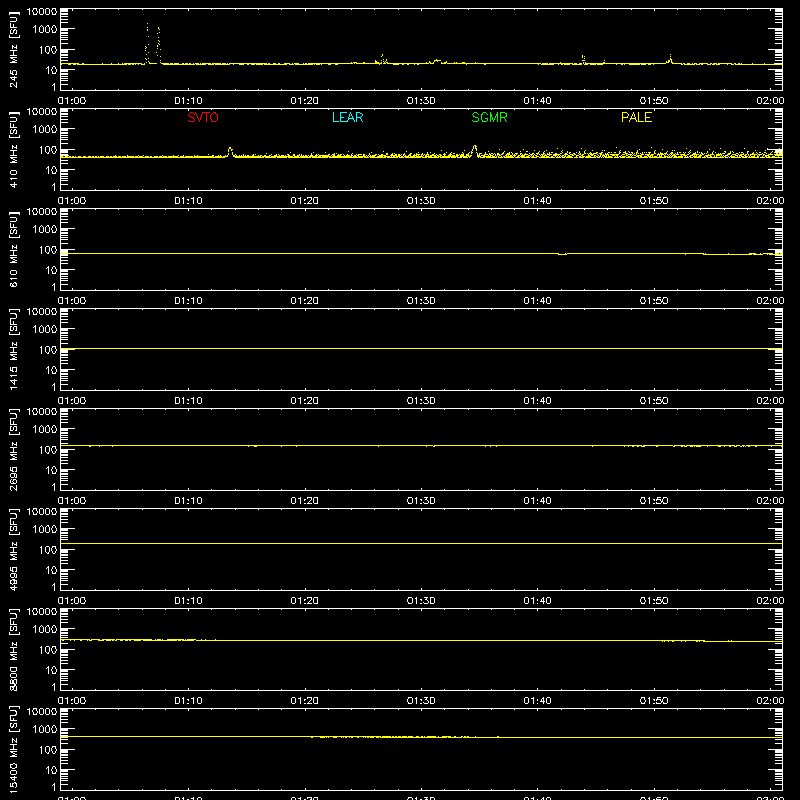Click the 01:00 time label below the 2695 MHz plot
The image size is (800, 800).
point(71,501)
